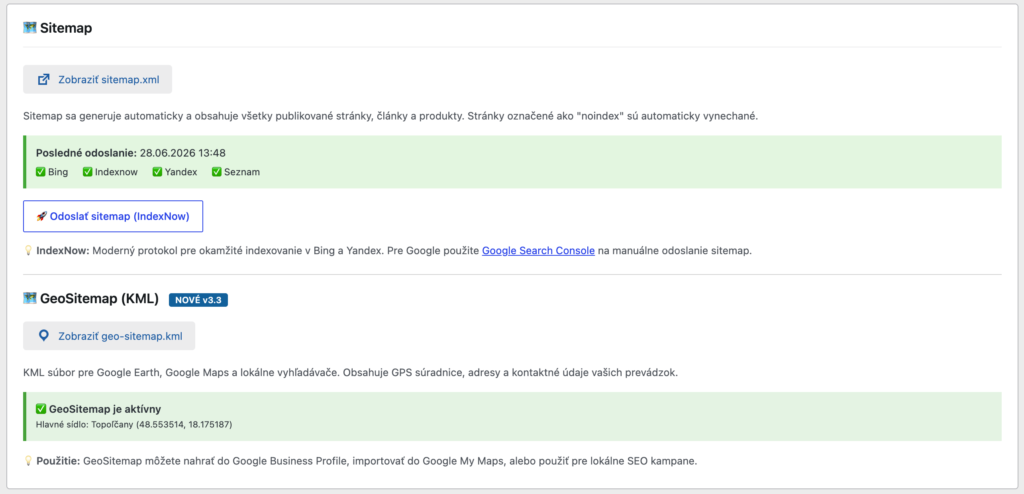The width and height of the screenshot is (1024, 494).
Task: Open the Zobraziť geo-sitemap.kml button
Action: [x=109, y=336]
